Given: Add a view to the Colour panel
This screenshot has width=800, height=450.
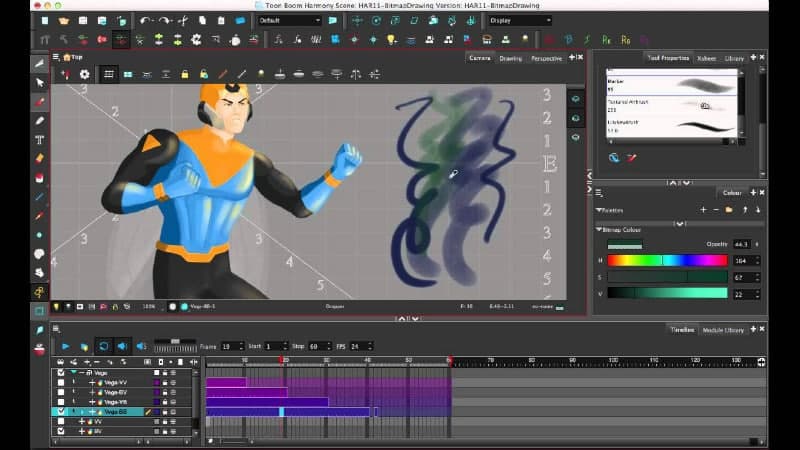Looking at the screenshot, I should [x=753, y=192].
